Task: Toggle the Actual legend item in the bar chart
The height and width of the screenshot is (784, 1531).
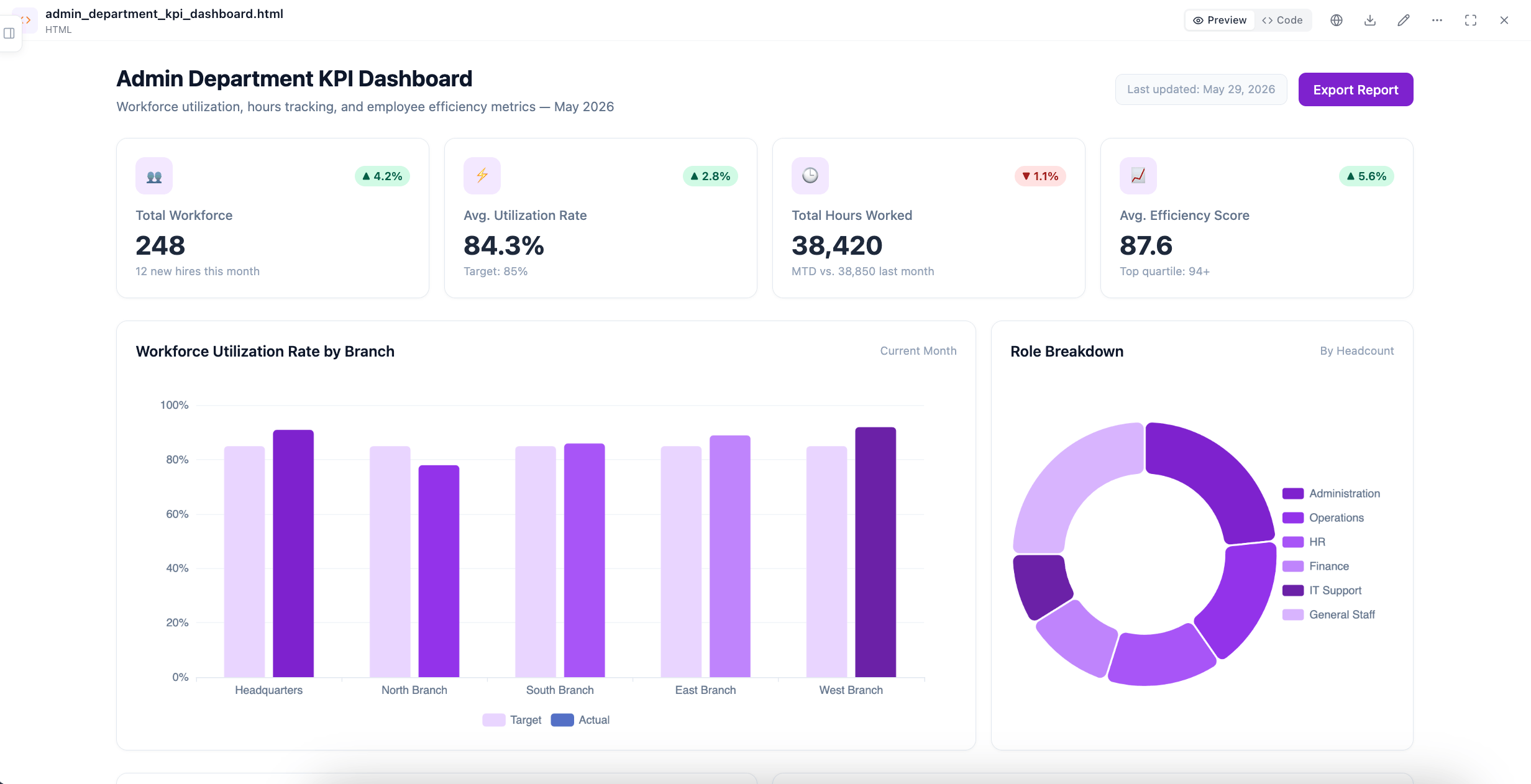Action: 580,720
